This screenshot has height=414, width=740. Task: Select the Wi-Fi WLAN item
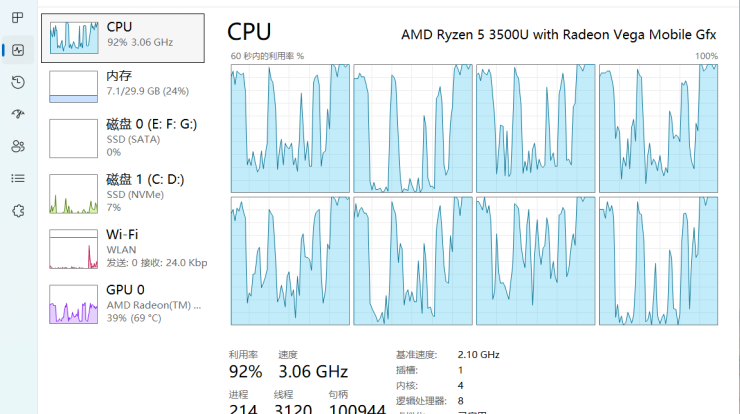pyautogui.click(x=150, y=248)
